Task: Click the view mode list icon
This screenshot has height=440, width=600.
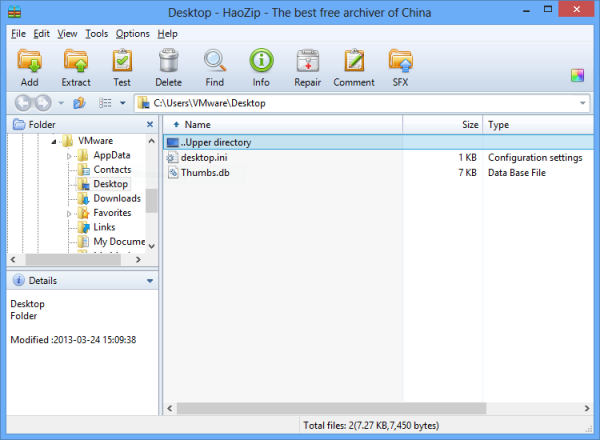Action: (105, 103)
